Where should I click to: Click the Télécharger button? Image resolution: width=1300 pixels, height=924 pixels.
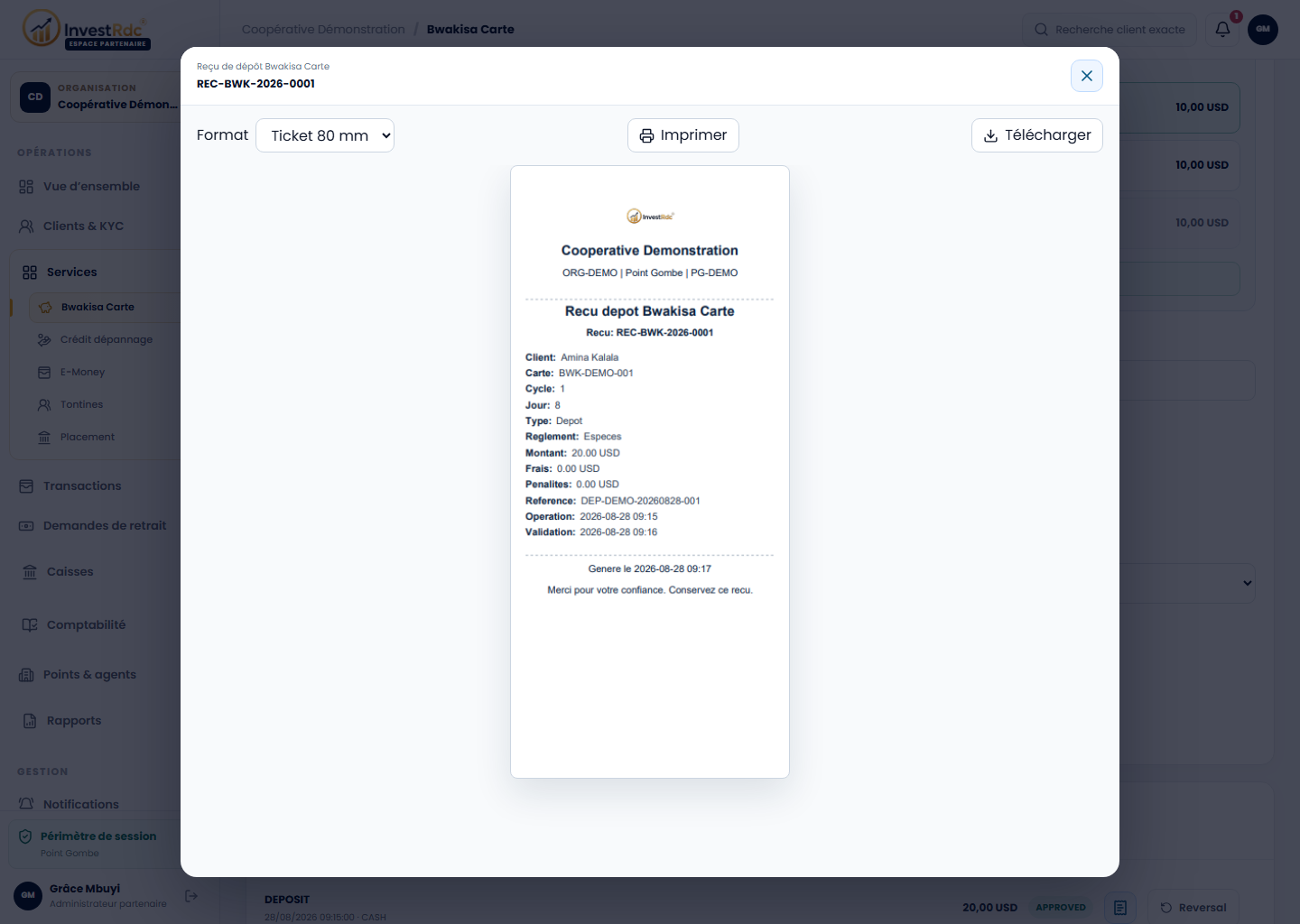pos(1037,135)
